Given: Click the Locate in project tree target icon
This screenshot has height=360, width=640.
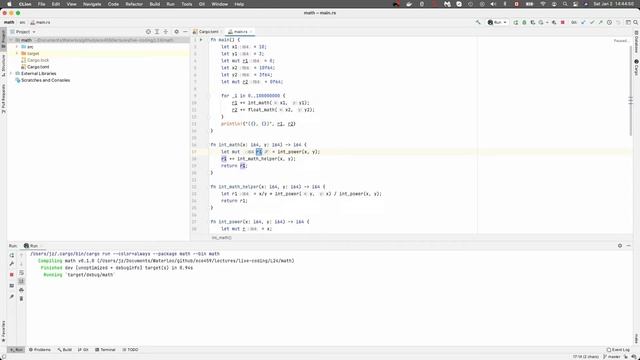Looking at the screenshot, I should click(148, 31).
